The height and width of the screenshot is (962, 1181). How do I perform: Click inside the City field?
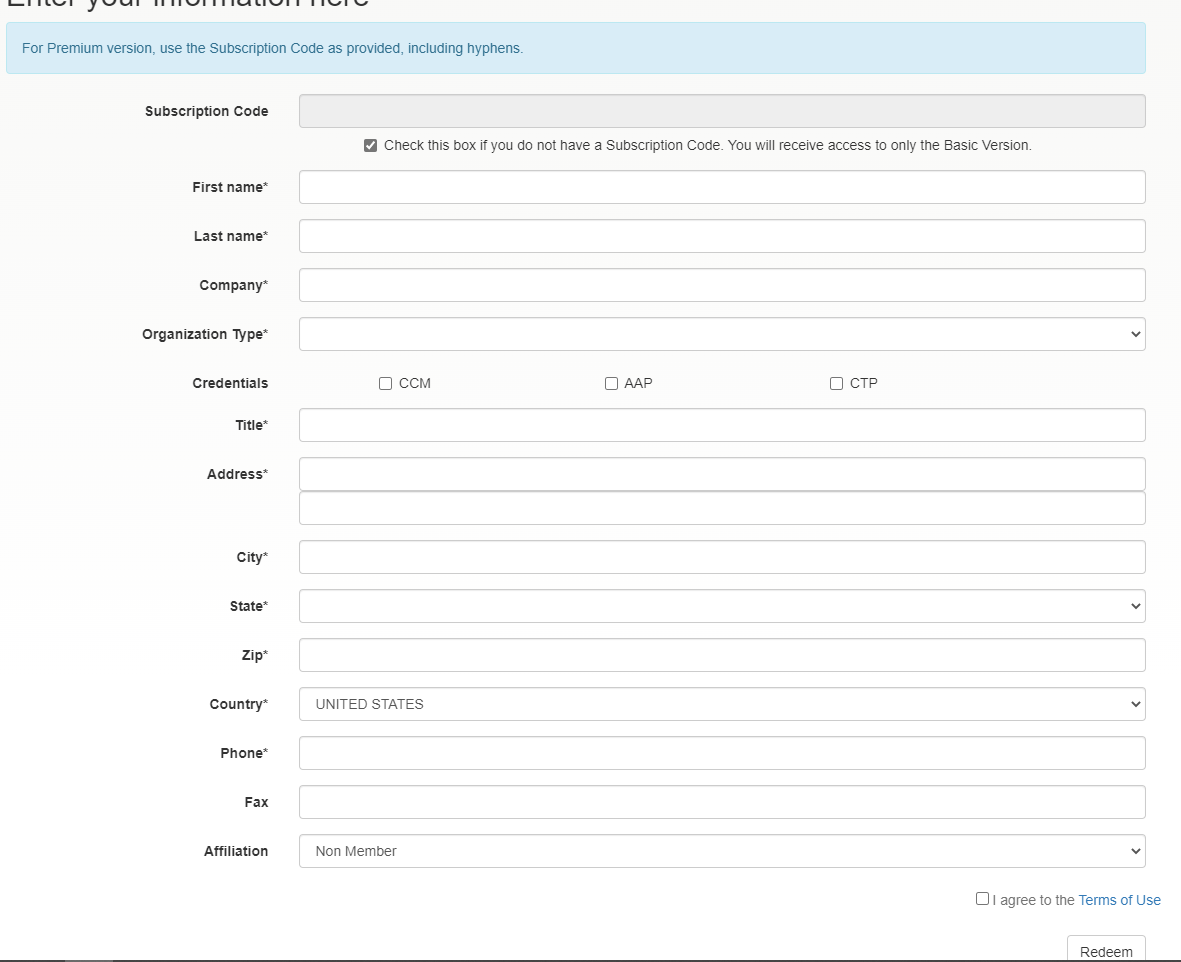[x=722, y=556]
